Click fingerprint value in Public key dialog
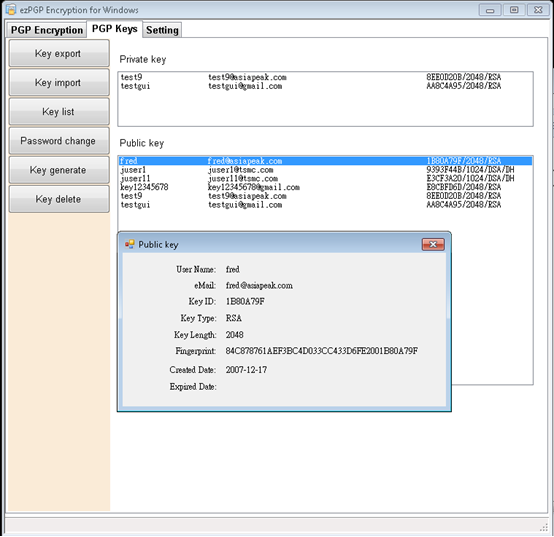 (x=322, y=351)
